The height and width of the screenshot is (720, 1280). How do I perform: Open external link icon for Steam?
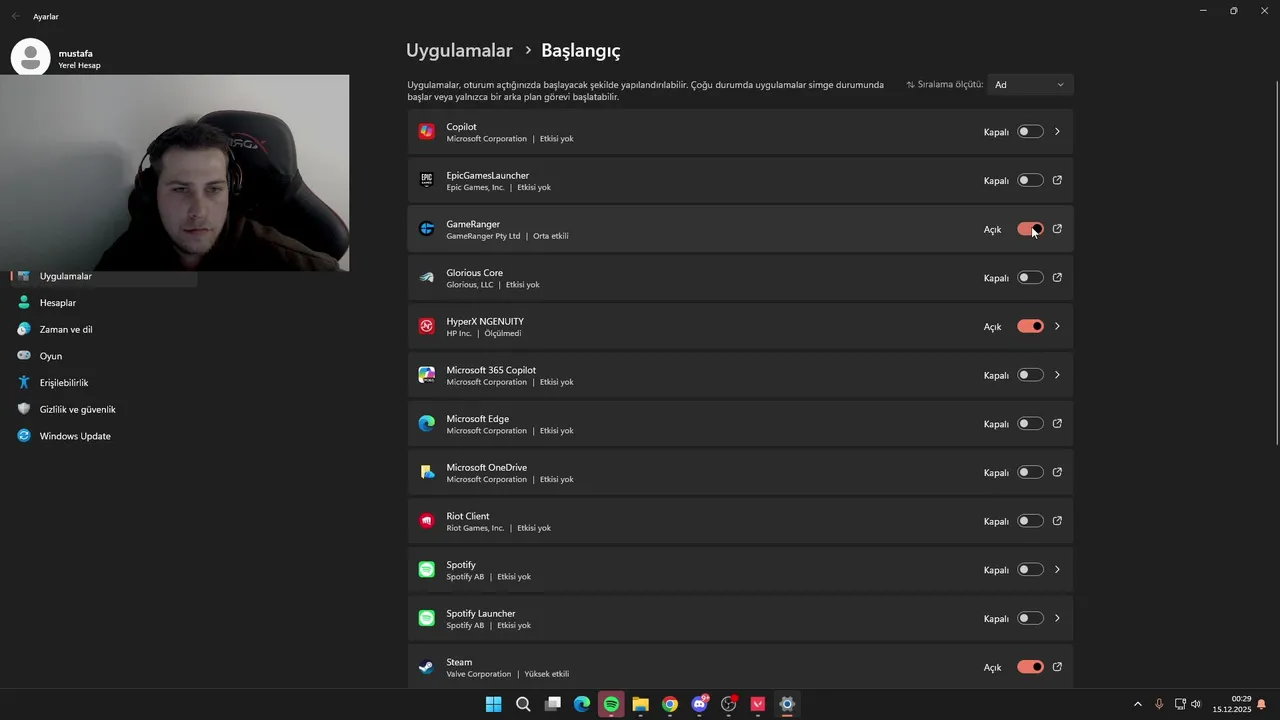(1057, 667)
